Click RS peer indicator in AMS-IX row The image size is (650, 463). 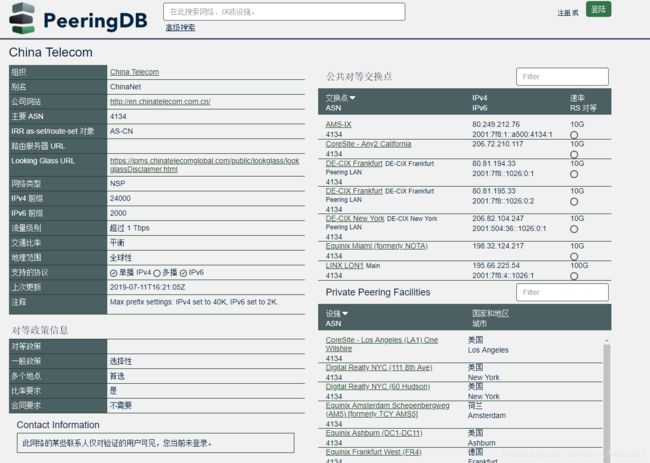(x=574, y=135)
